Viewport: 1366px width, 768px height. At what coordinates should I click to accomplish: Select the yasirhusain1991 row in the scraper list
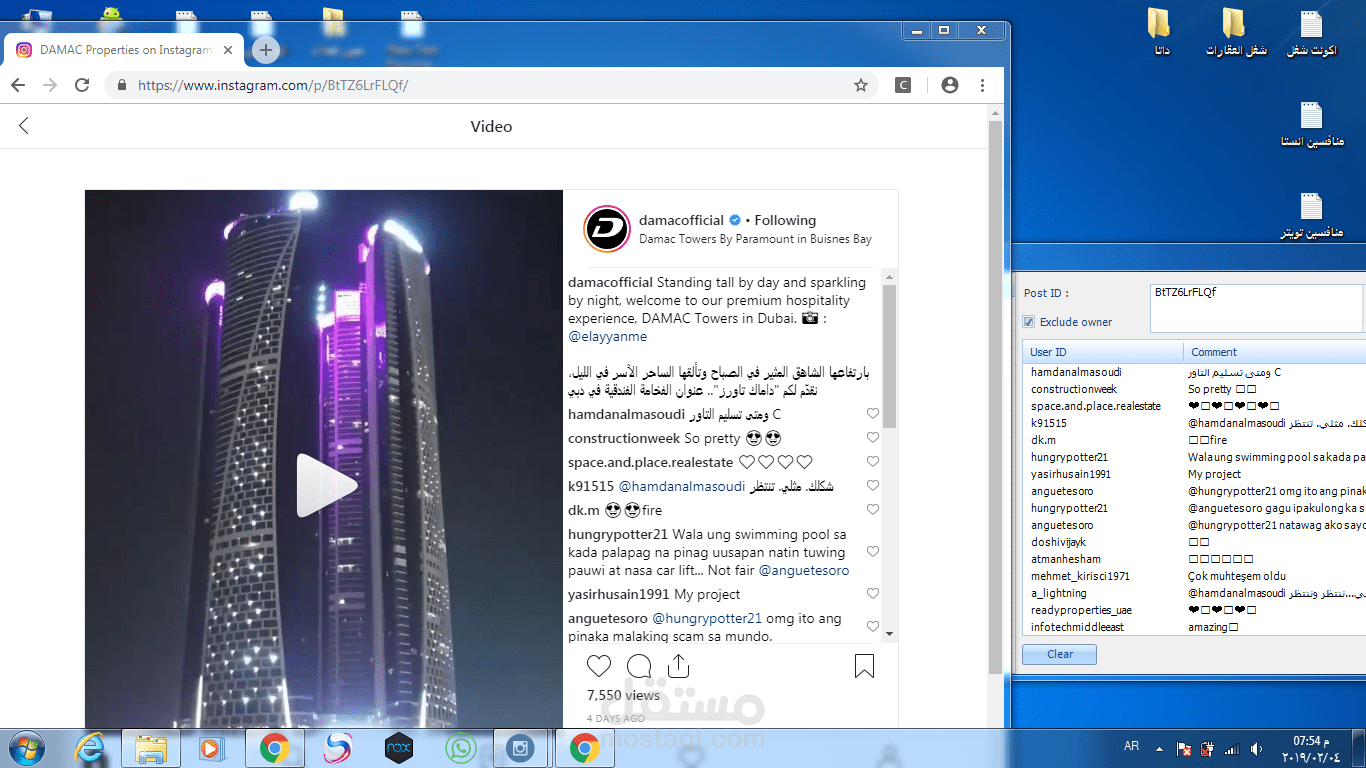1194,474
